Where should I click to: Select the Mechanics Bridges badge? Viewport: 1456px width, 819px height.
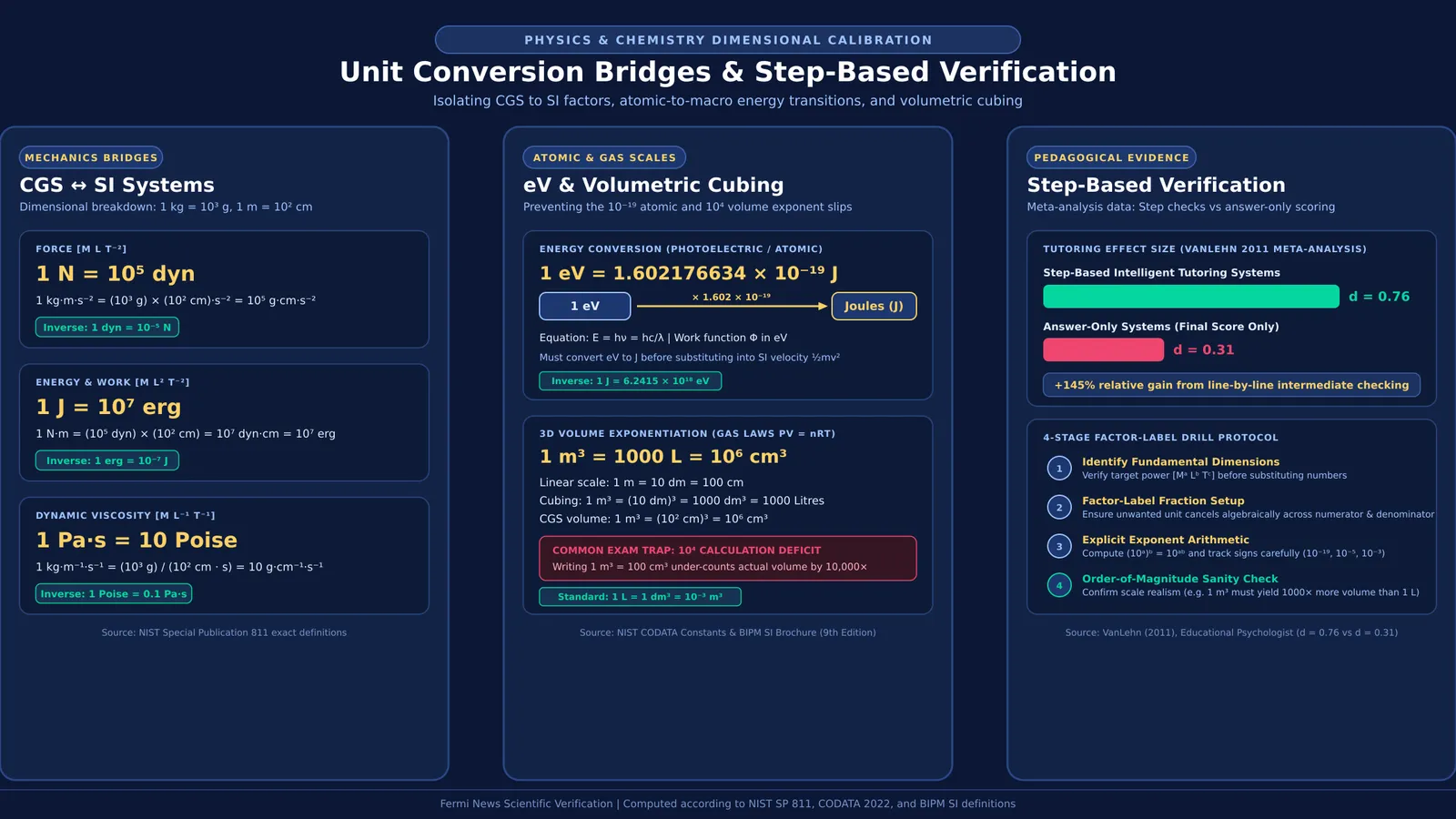coord(91,157)
